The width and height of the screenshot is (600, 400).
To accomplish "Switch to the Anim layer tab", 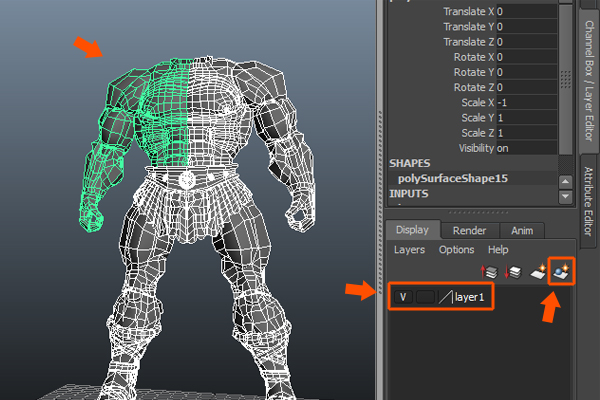I will (521, 231).
